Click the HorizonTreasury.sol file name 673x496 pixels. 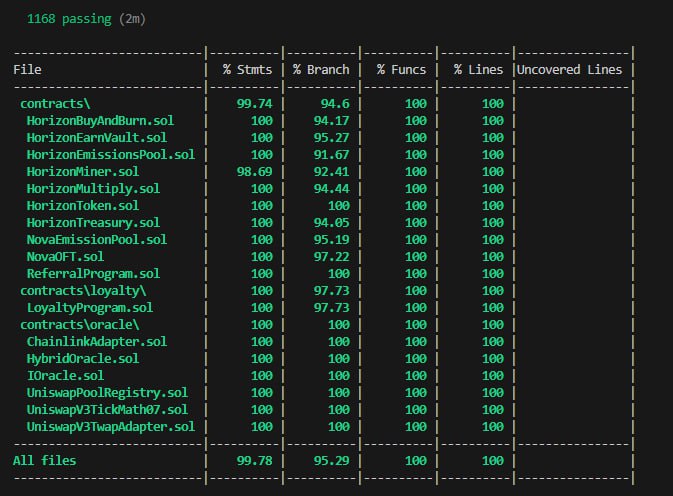coord(93,222)
